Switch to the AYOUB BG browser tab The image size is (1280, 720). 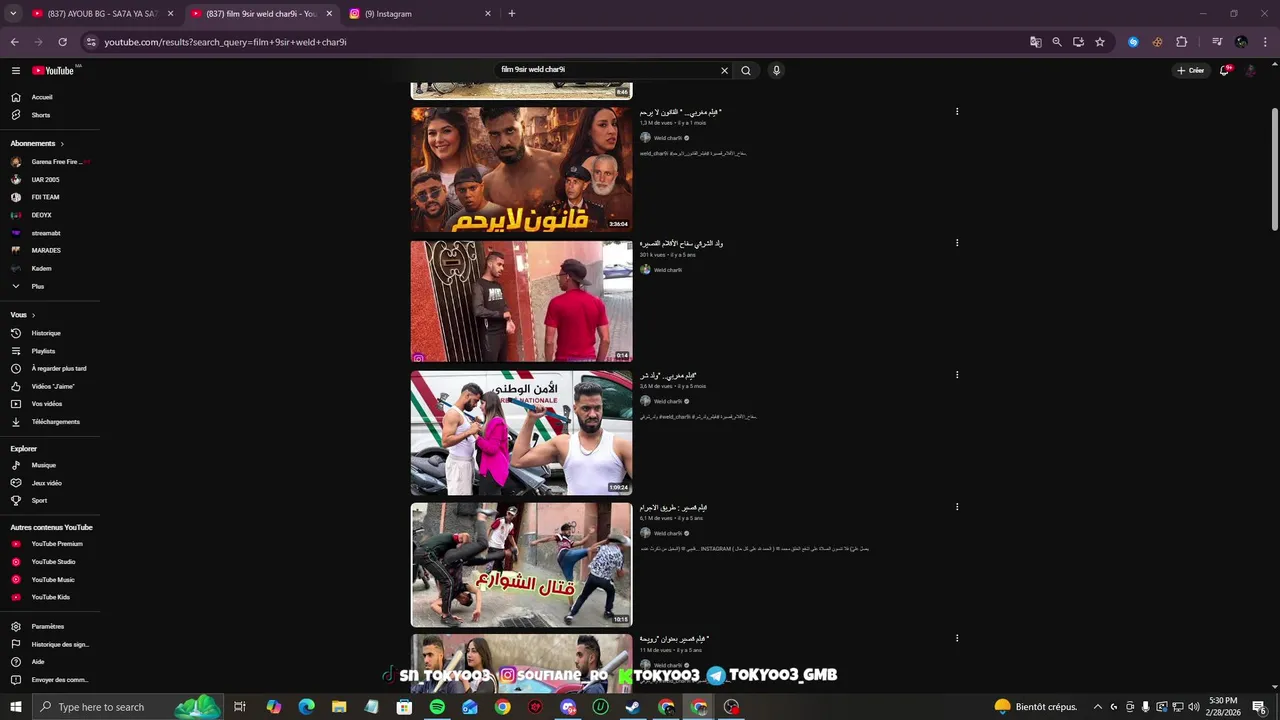tap(100, 14)
